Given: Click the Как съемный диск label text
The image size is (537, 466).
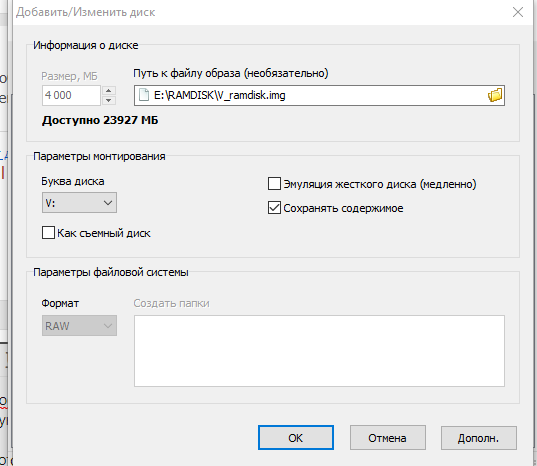Looking at the screenshot, I should pyautogui.click(x=104, y=233).
